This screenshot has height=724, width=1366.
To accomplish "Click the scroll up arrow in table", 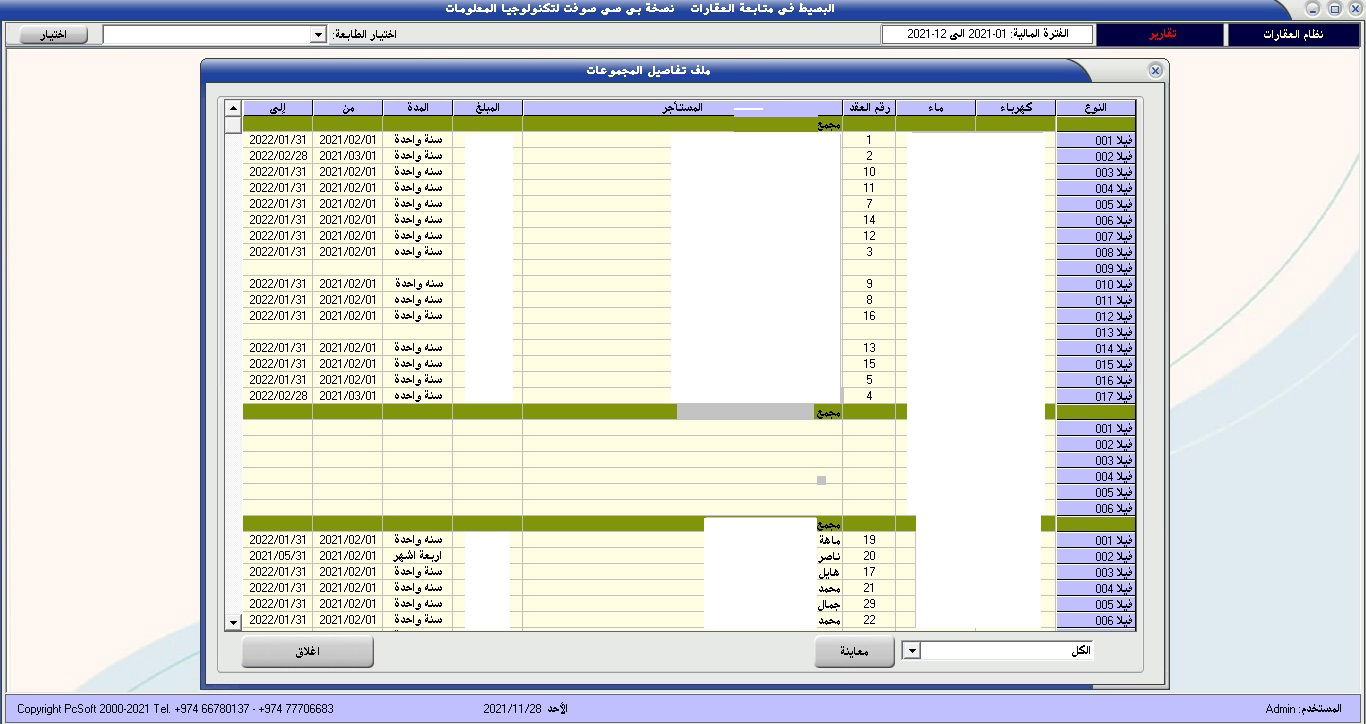I will pyautogui.click(x=233, y=108).
